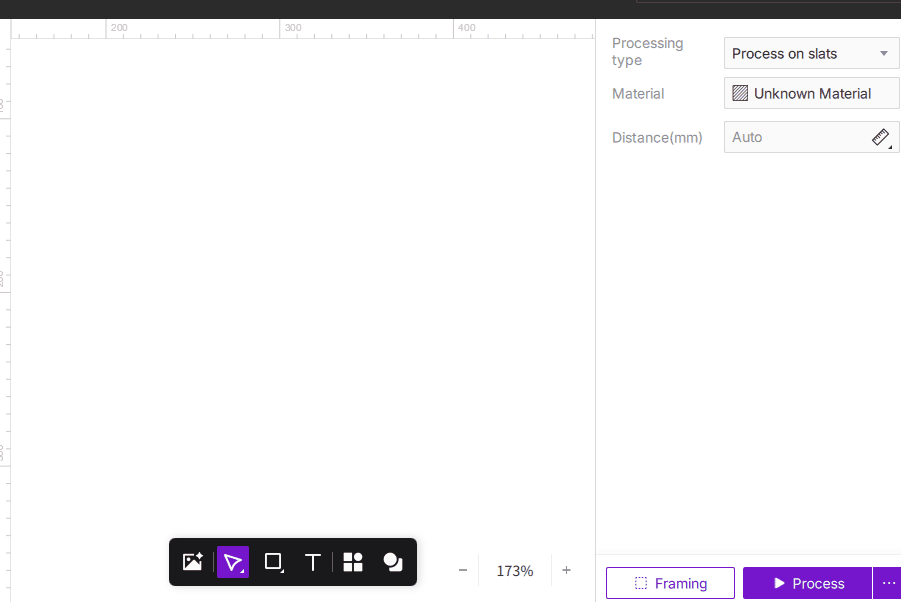Click the overlapping shapes combine icon
This screenshot has height=602, width=901.
[393, 562]
